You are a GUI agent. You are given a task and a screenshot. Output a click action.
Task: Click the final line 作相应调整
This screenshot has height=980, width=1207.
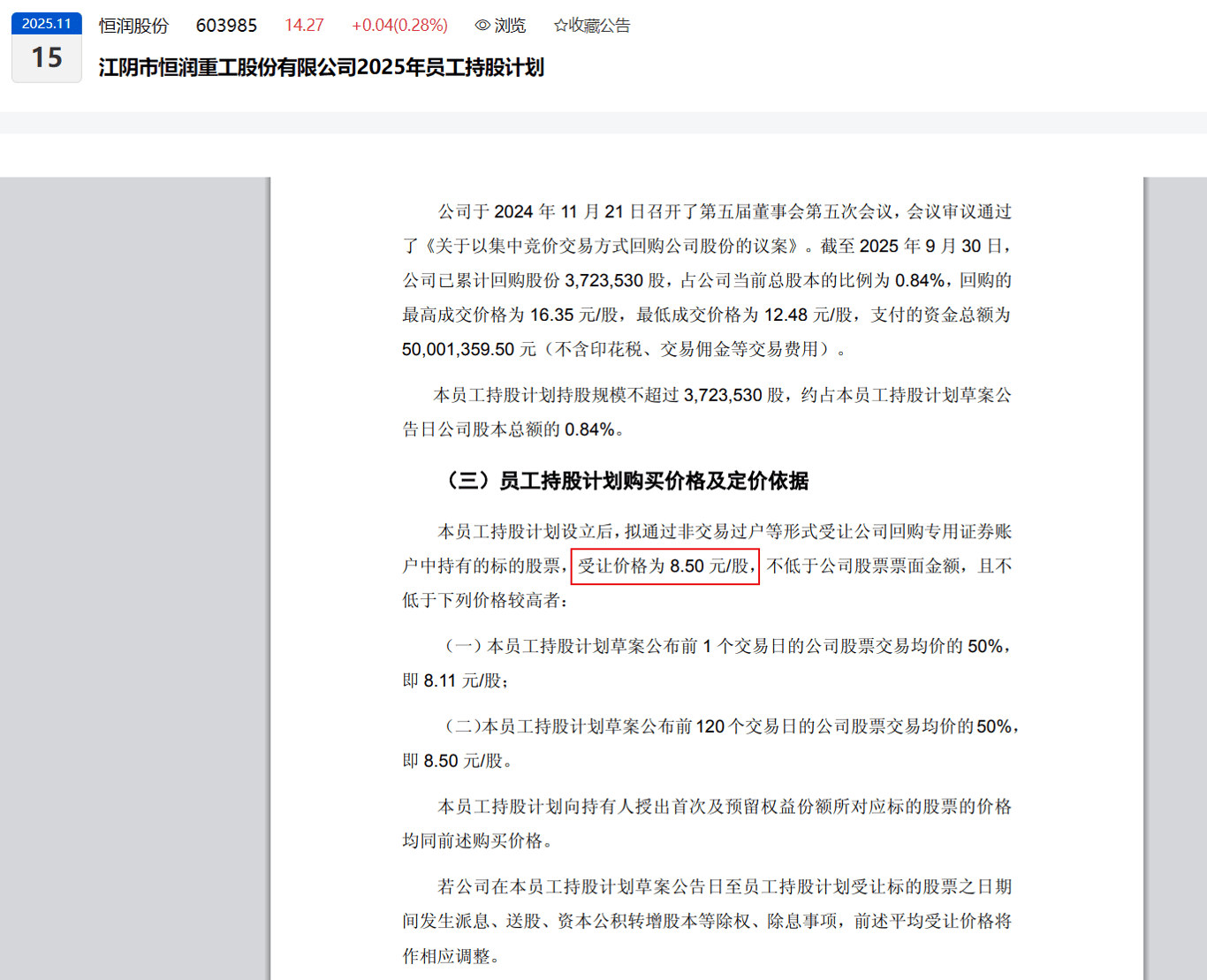[445, 957]
